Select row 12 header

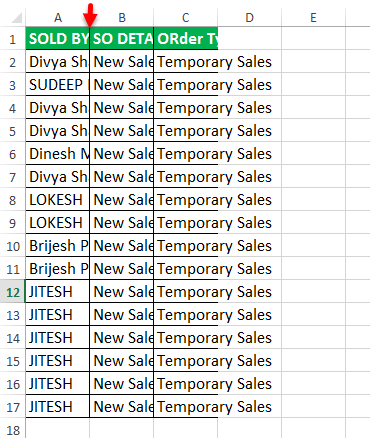tap(13, 292)
